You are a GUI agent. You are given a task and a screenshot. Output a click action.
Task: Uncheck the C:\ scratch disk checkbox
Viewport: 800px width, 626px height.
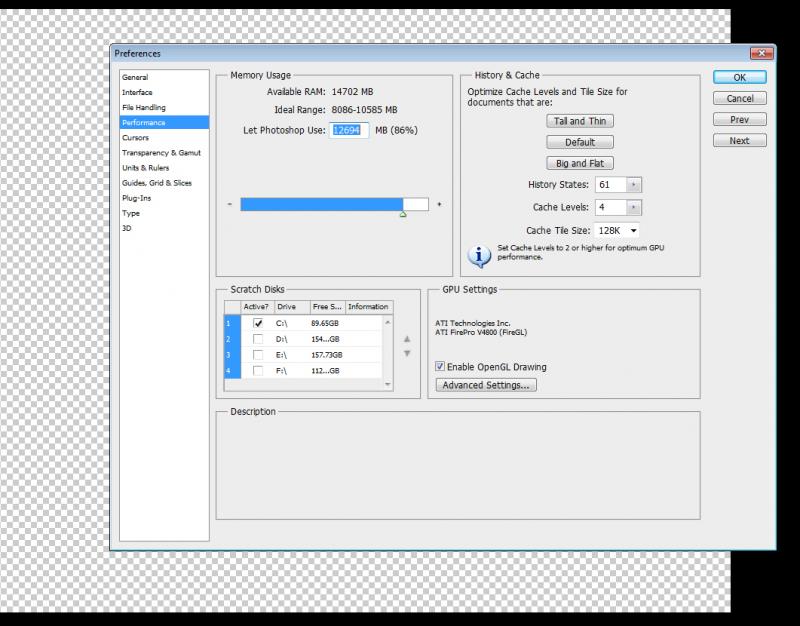258,323
